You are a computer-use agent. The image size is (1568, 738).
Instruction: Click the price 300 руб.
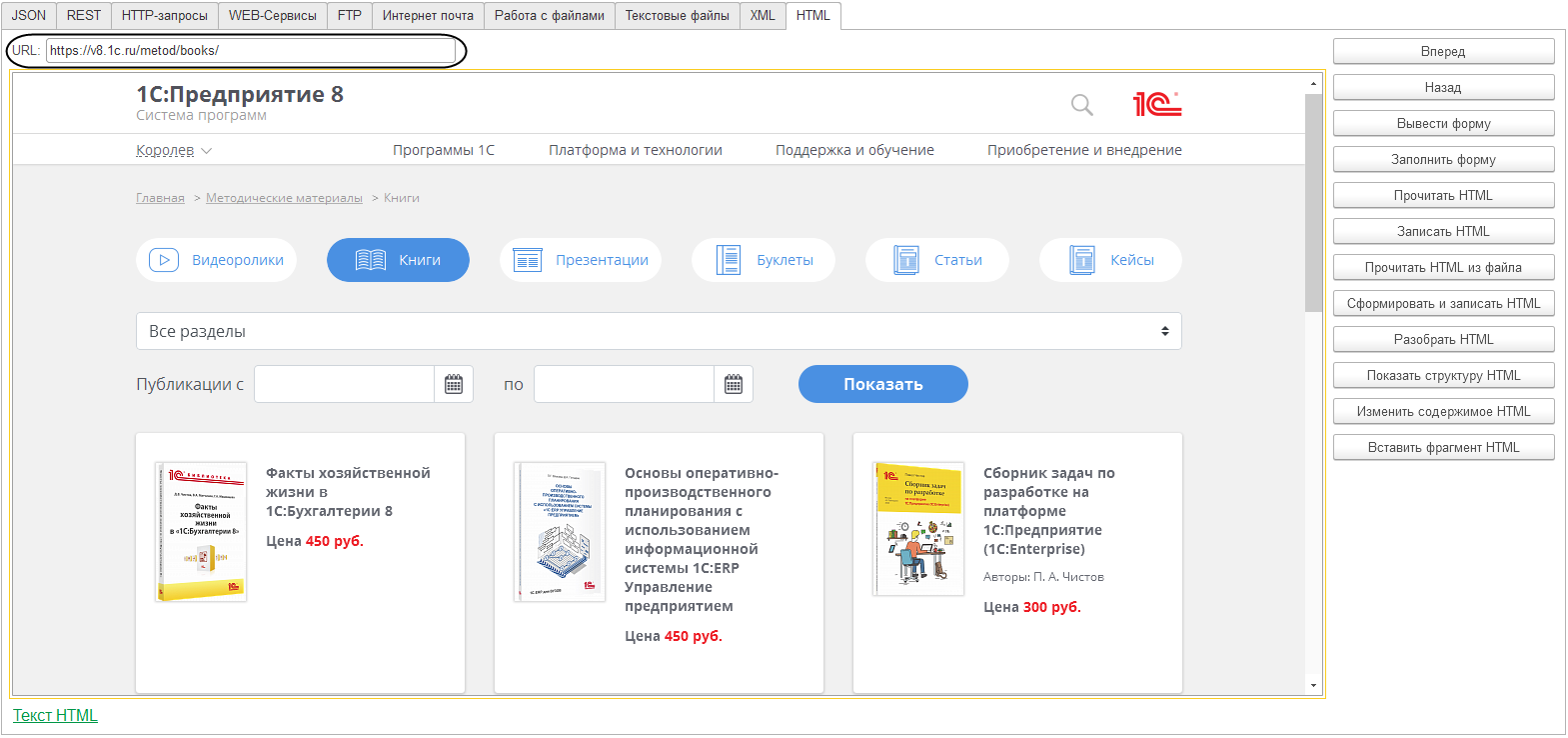coord(1051,607)
